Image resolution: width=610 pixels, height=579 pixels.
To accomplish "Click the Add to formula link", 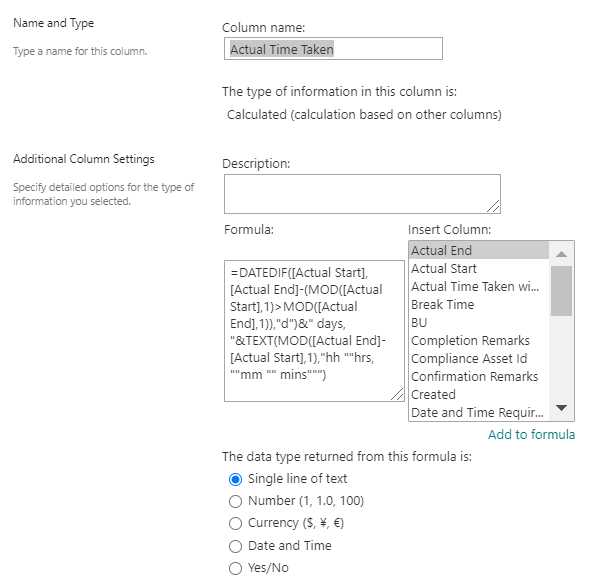I will tap(531, 434).
